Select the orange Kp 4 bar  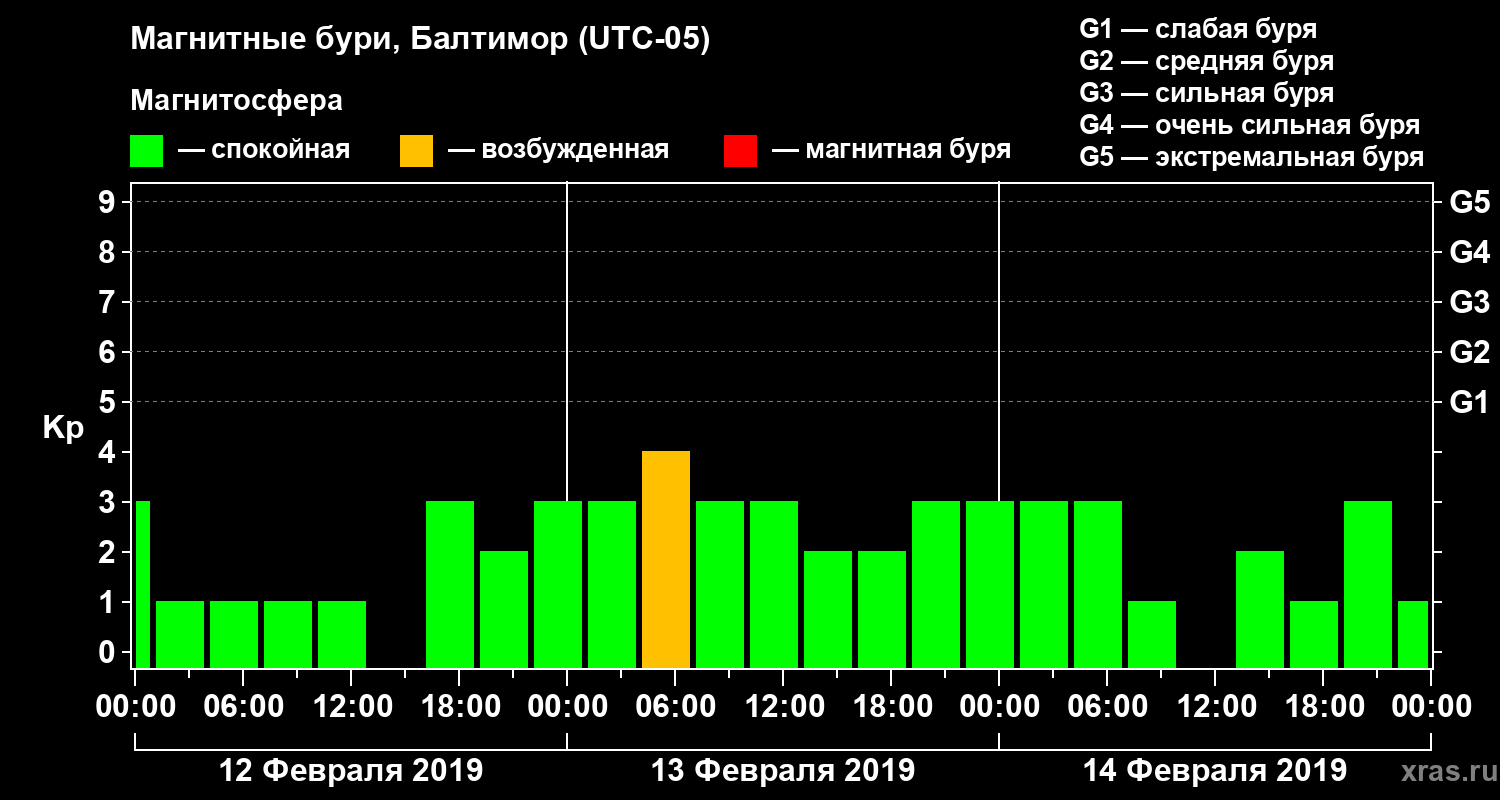coord(666,560)
